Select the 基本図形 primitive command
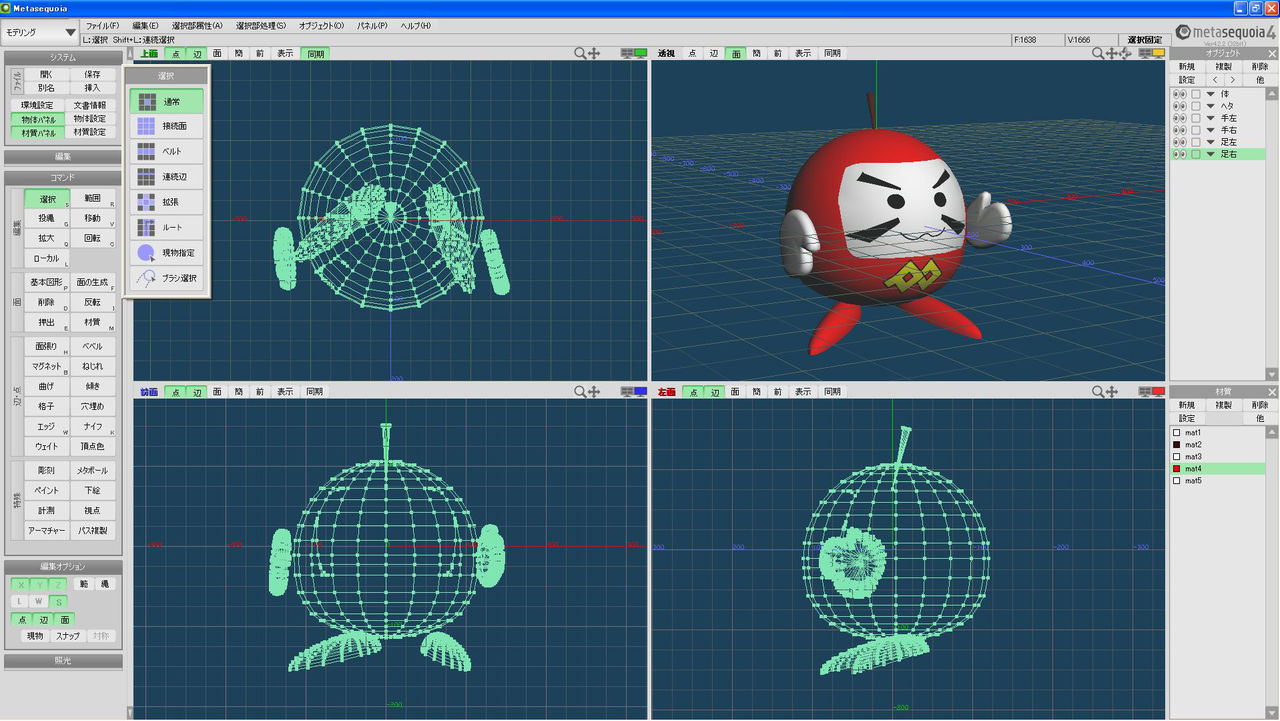Screen dimensions: 1280x721 pyautogui.click(x=47, y=282)
